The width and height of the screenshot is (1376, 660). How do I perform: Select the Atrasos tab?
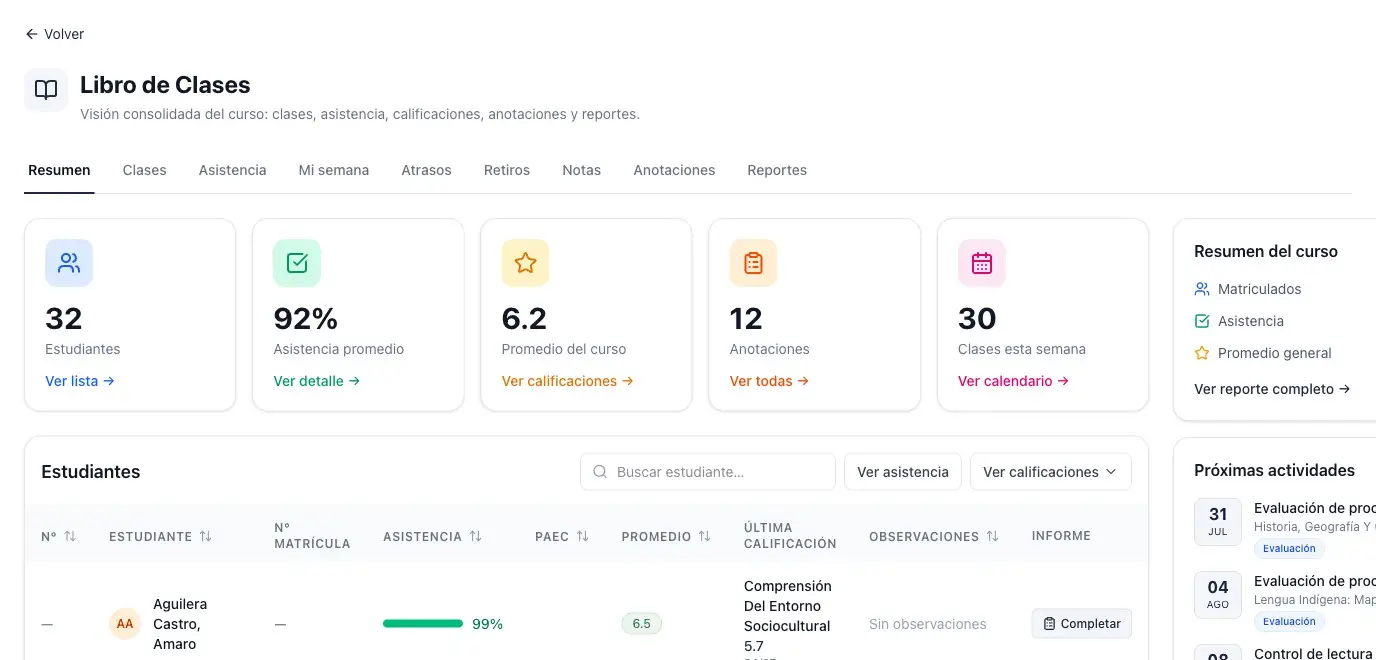coord(426,170)
